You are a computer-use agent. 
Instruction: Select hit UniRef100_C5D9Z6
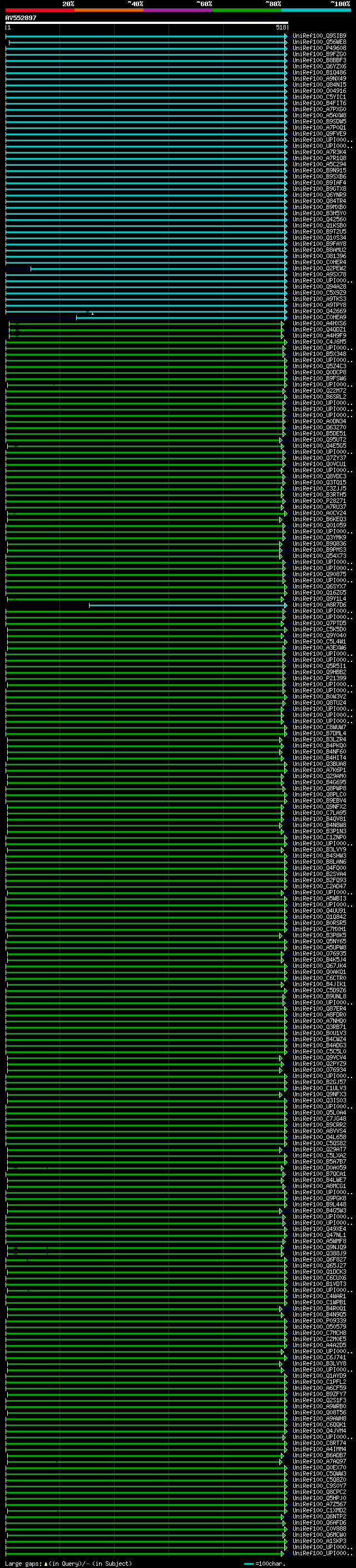point(319,990)
